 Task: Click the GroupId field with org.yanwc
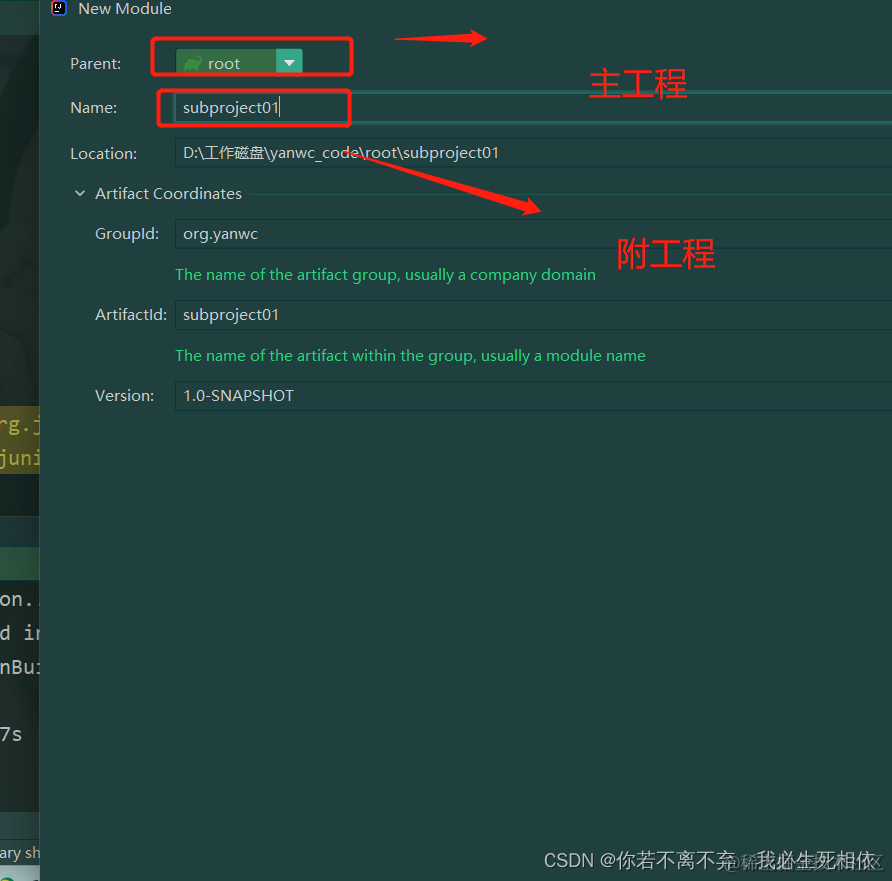(x=533, y=234)
